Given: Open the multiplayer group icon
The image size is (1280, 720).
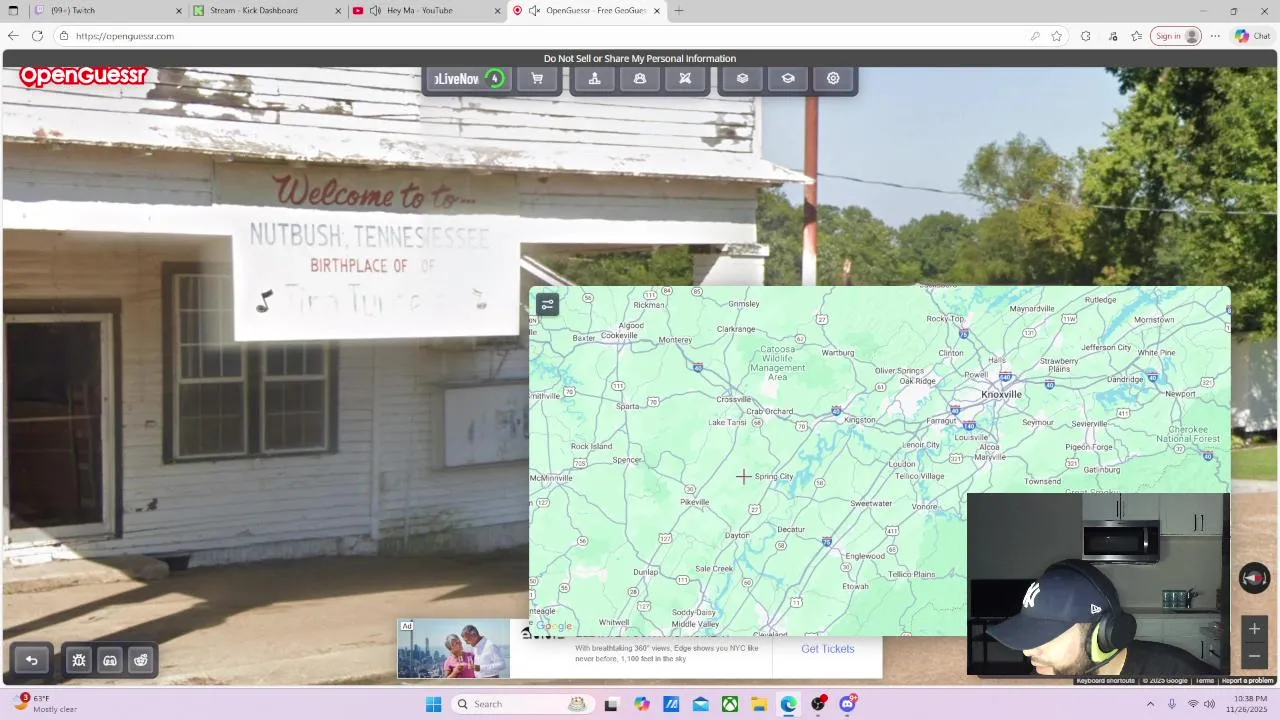Looking at the screenshot, I should (640, 79).
